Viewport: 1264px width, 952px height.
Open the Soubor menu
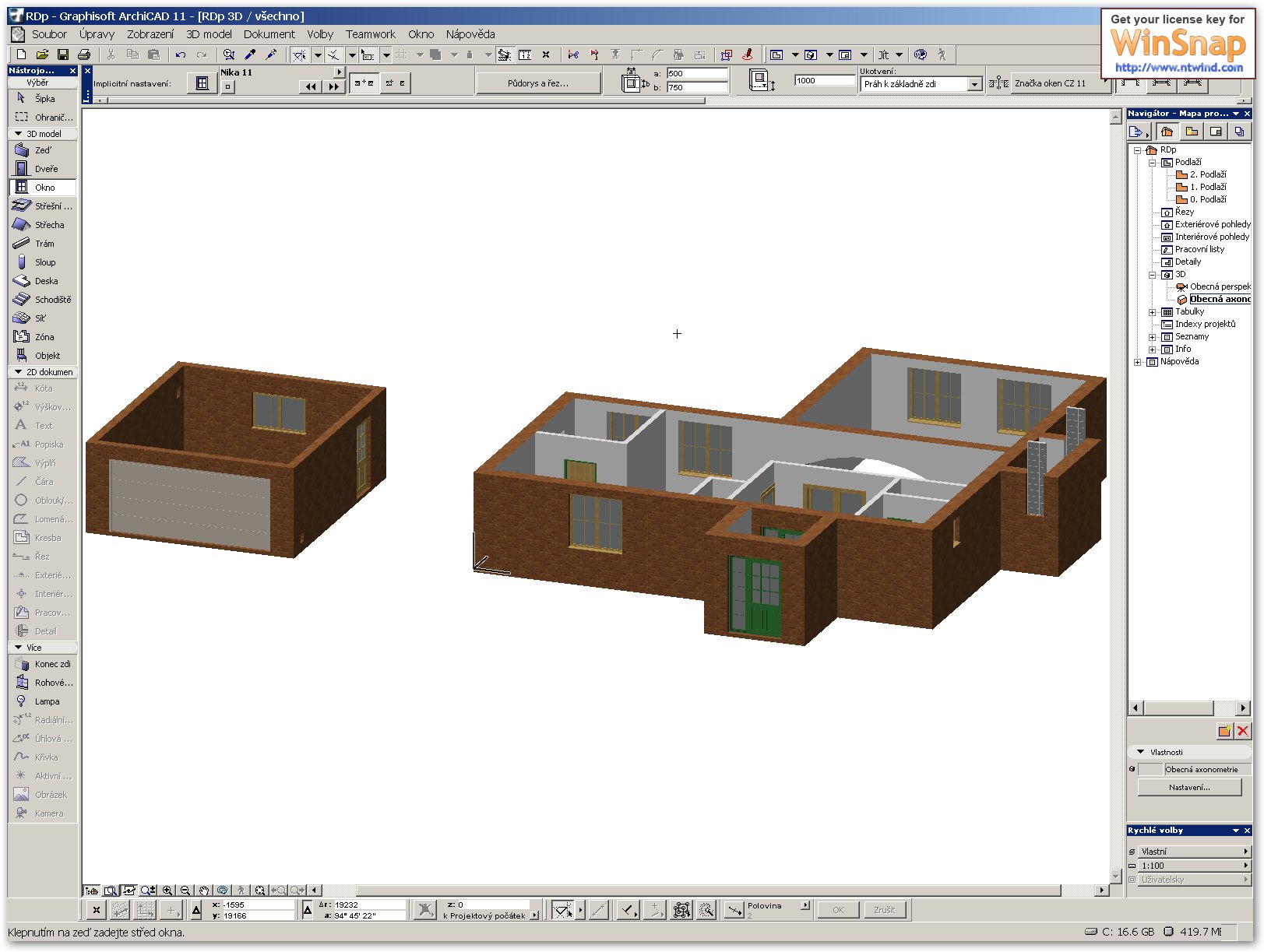pyautogui.click(x=49, y=34)
